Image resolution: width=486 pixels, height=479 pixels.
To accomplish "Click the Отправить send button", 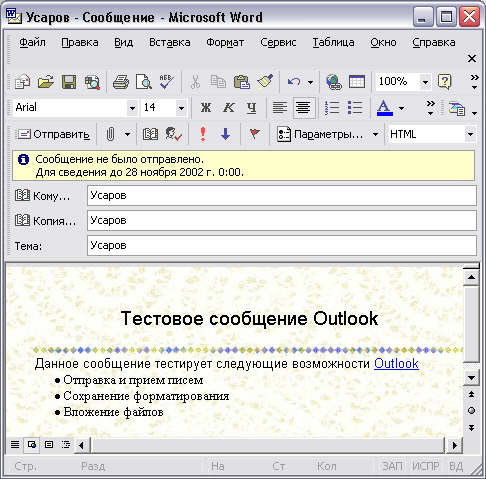I will [x=54, y=134].
